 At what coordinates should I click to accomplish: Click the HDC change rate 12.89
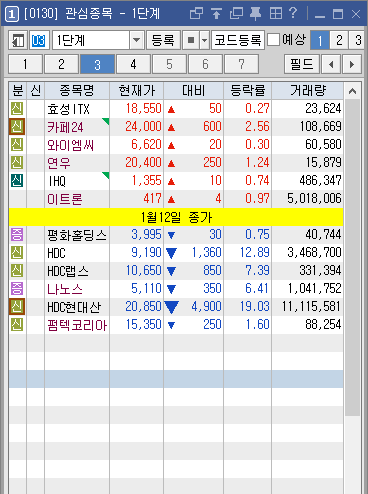coord(255,252)
